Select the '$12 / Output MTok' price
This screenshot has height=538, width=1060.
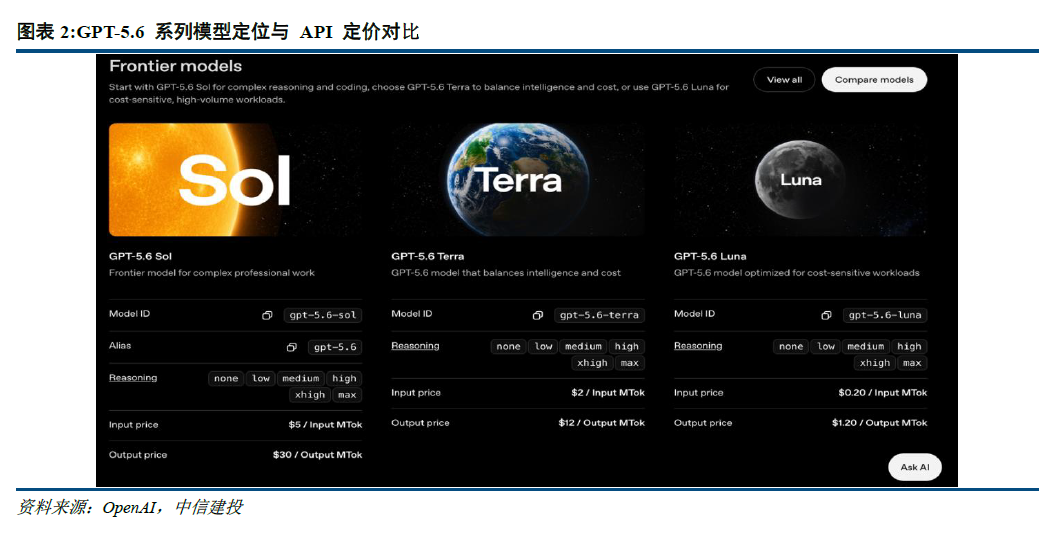point(601,423)
